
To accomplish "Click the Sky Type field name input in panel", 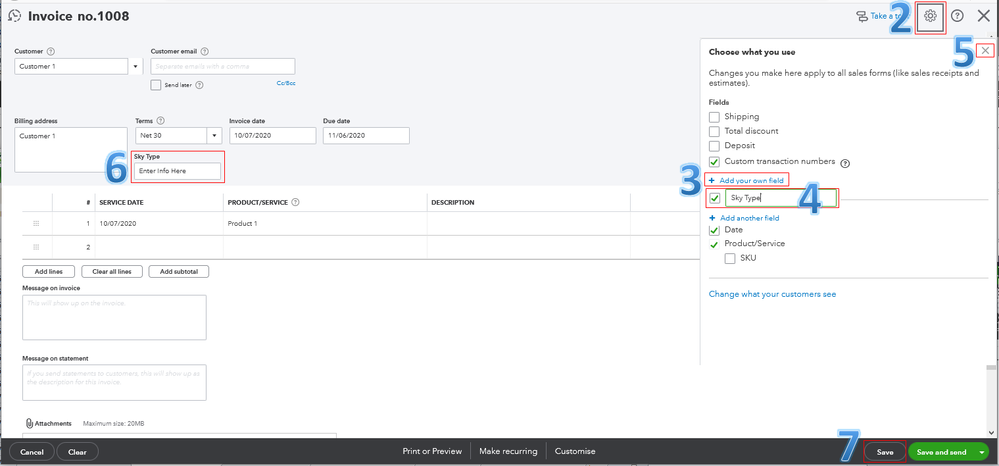I will pos(780,198).
